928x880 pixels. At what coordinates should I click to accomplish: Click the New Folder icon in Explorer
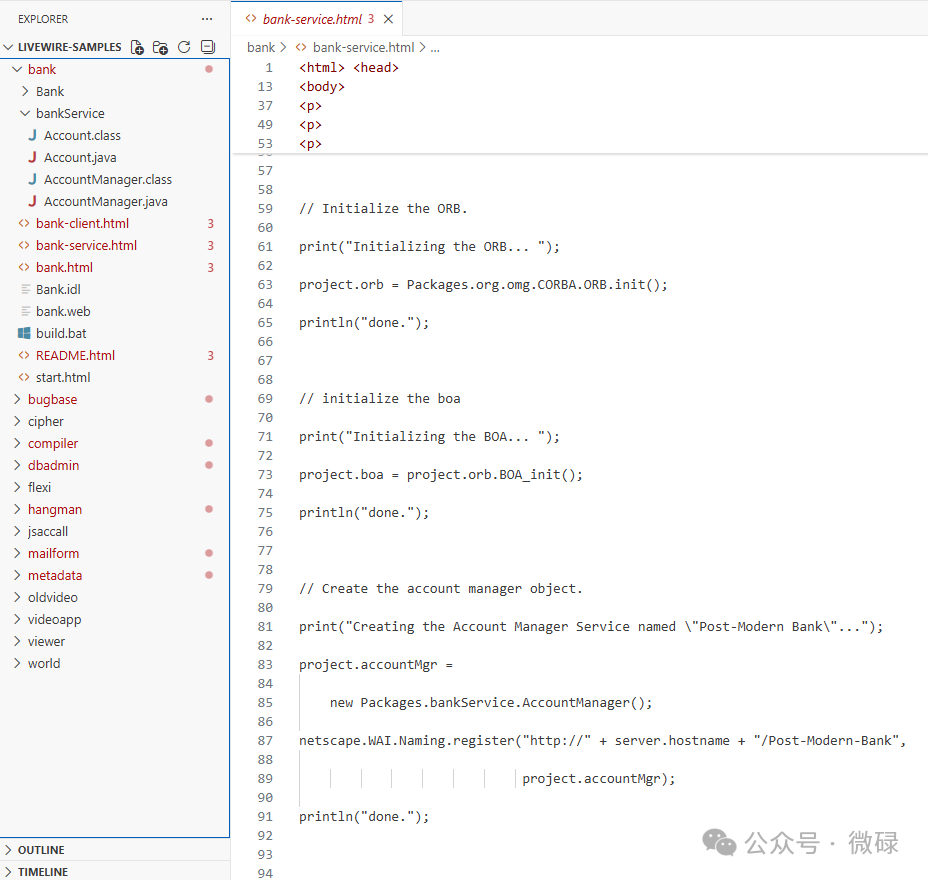point(161,47)
